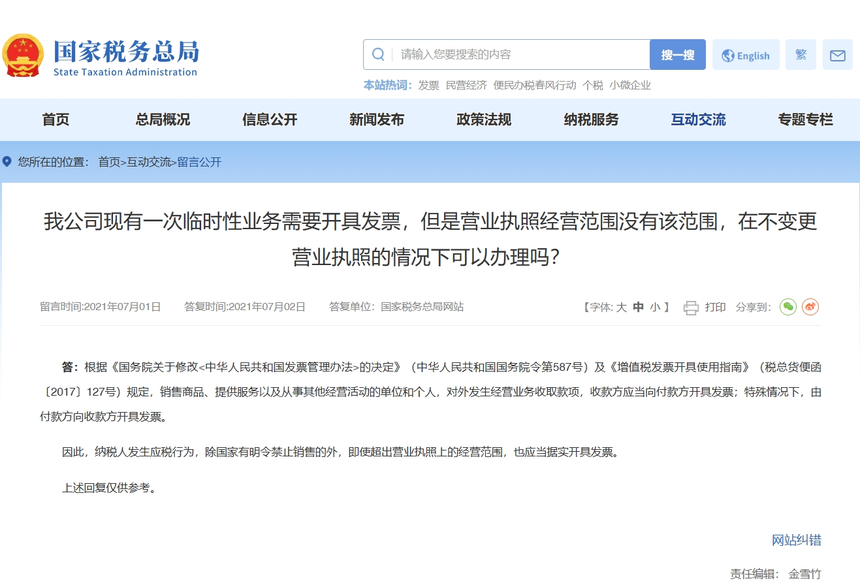
Task: Set font size to 中
Action: coord(638,307)
